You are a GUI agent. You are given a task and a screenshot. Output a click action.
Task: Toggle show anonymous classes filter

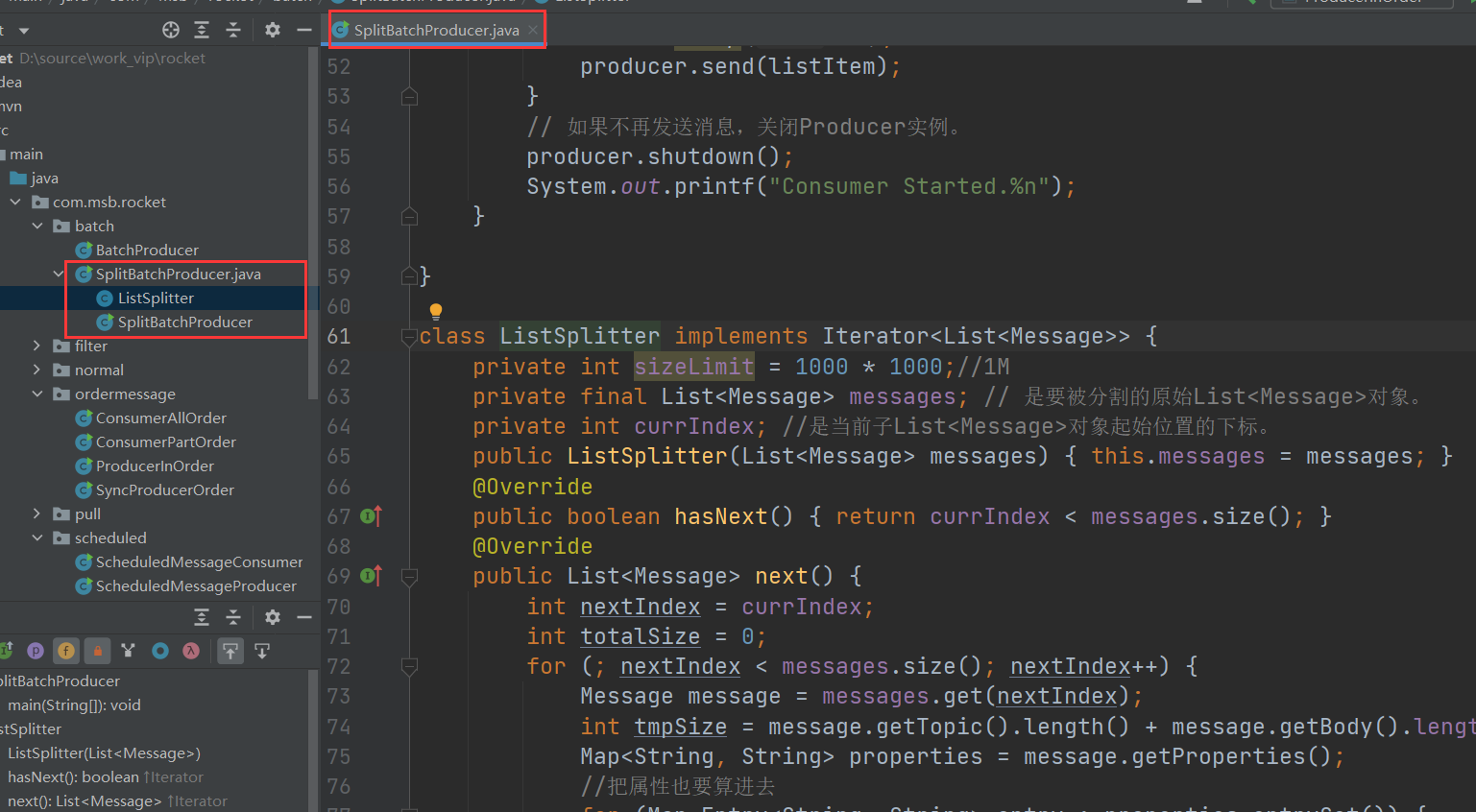[x=160, y=651]
